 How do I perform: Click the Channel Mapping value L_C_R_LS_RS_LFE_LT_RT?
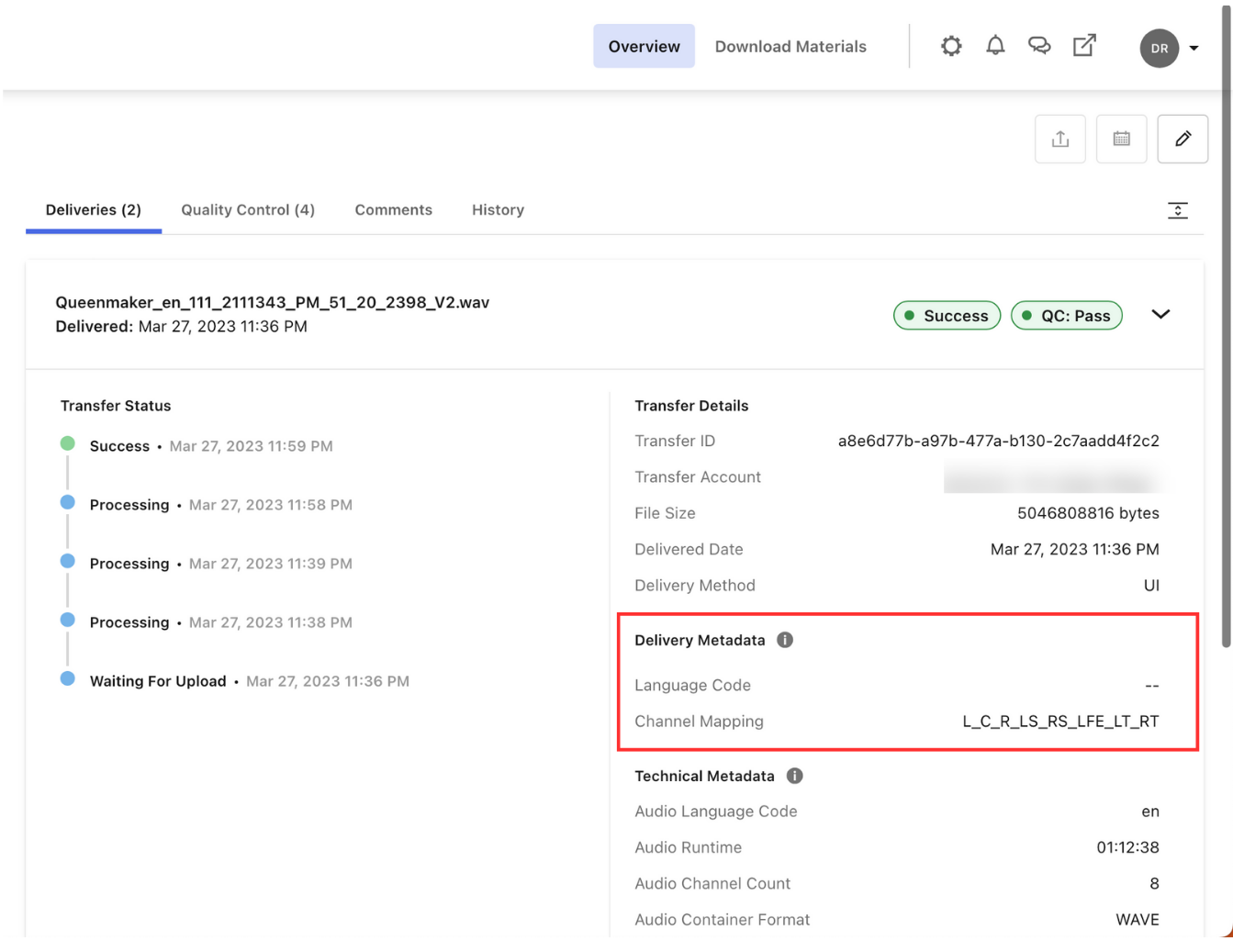[1060, 722]
